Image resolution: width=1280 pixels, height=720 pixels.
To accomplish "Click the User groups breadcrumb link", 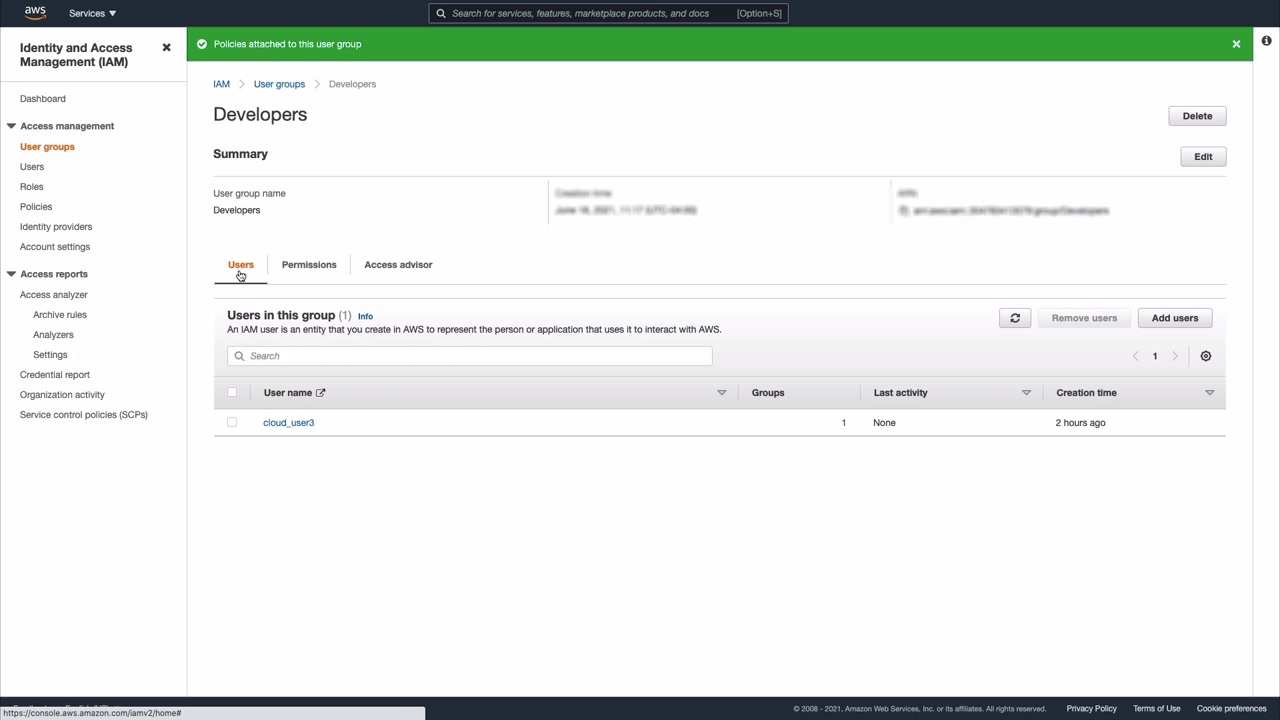I will pos(279,84).
